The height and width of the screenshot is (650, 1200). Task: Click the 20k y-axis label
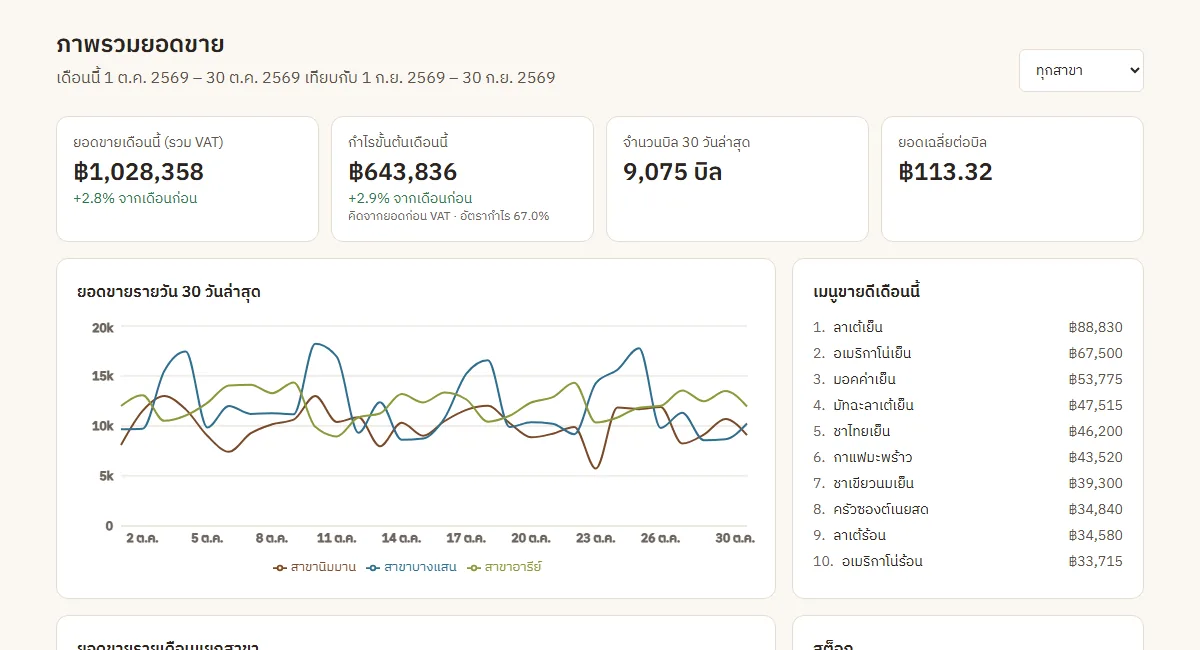102,327
